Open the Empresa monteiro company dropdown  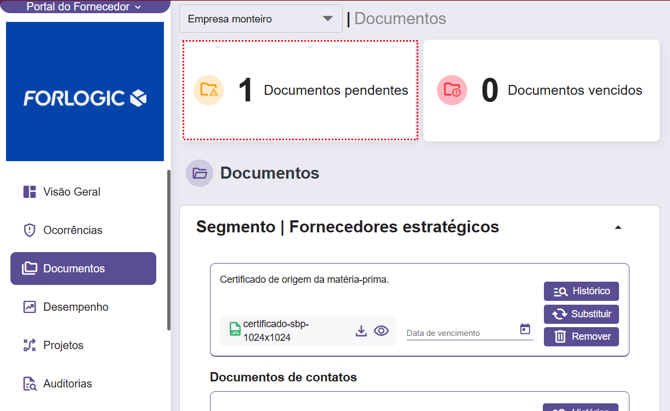pos(261,19)
